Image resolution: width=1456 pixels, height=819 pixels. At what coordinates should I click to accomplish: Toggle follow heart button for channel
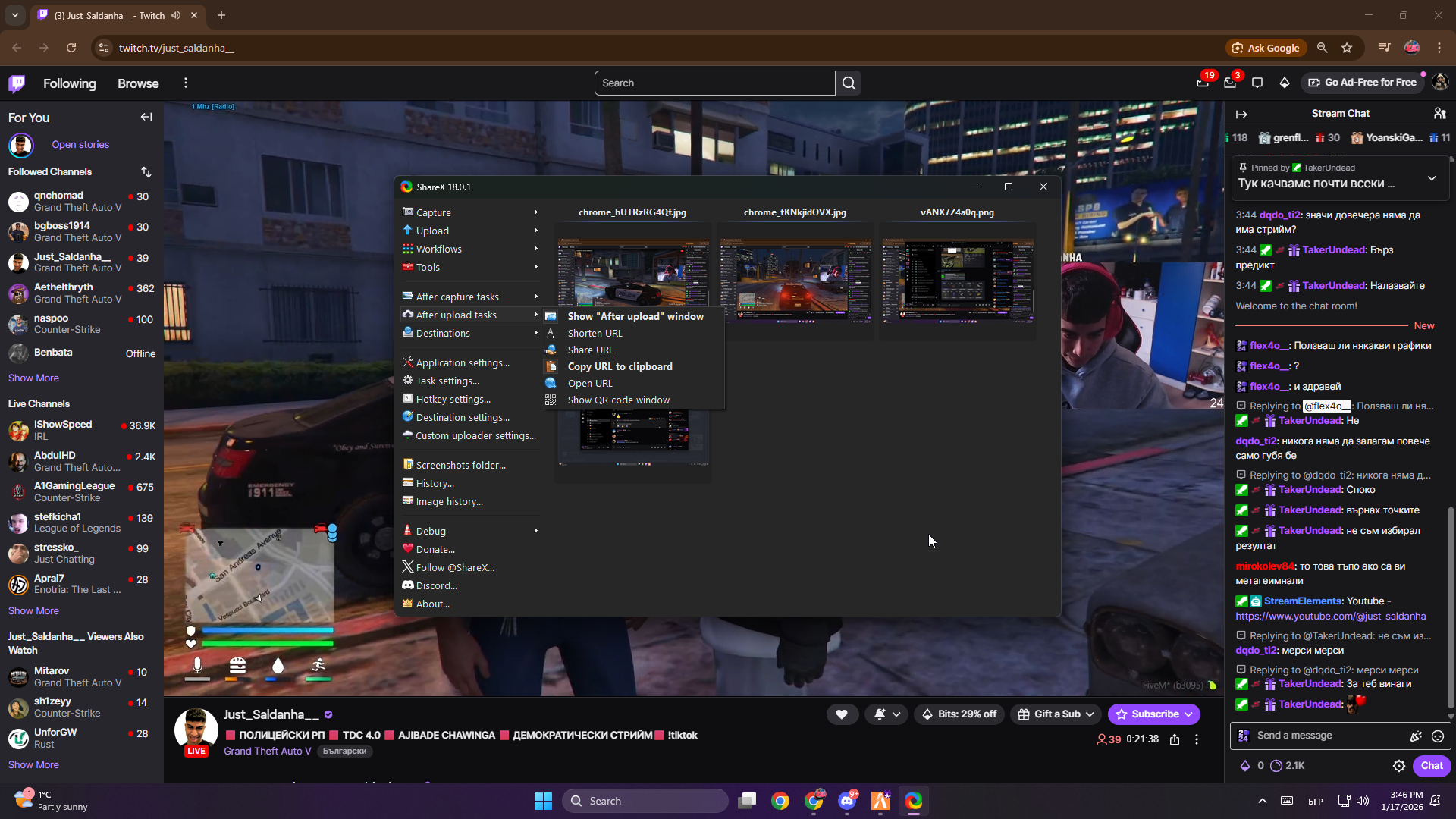(x=842, y=714)
